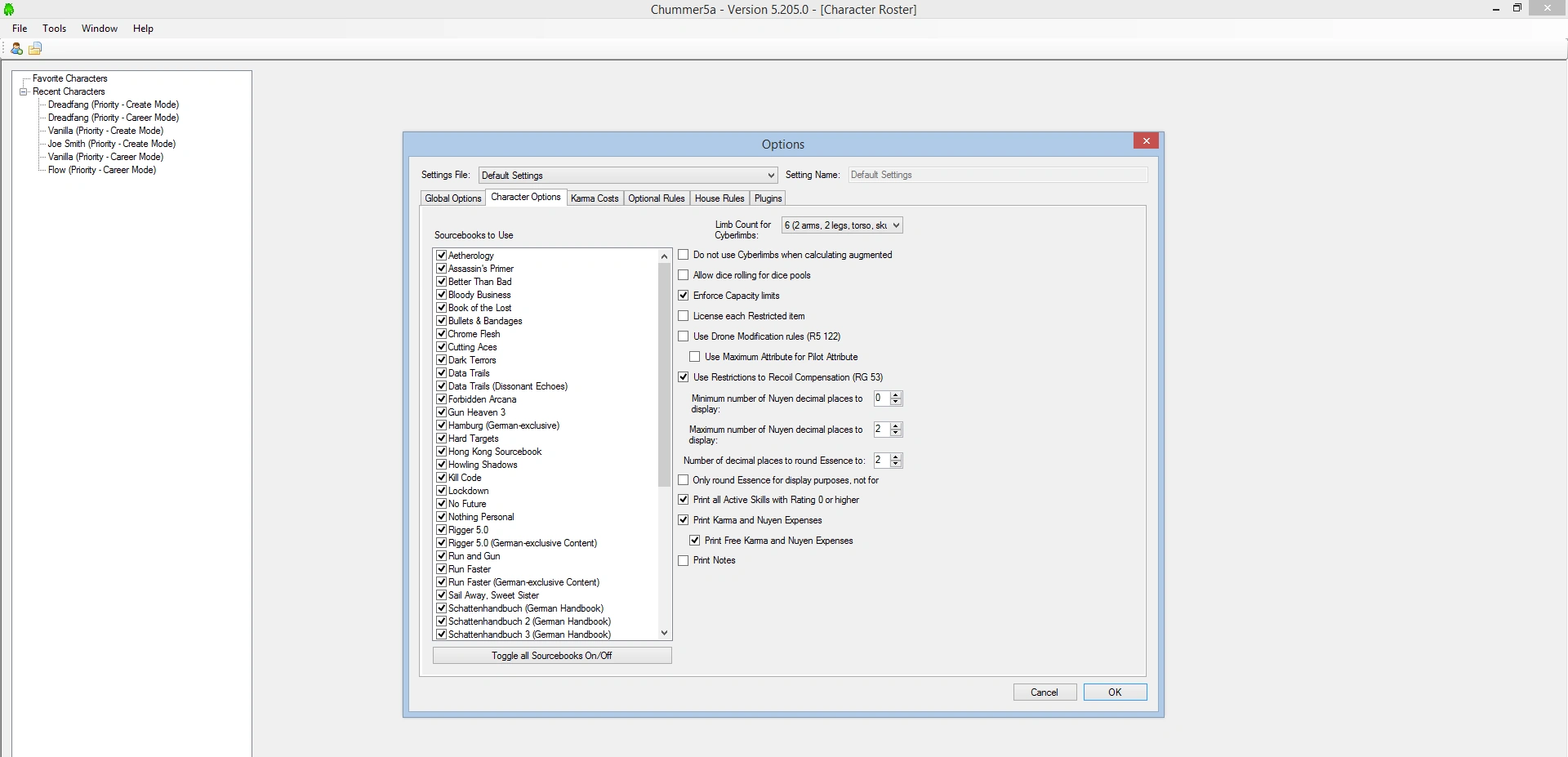This screenshot has width=1568, height=757.
Task: Go to the House Rules tab
Action: coord(719,198)
